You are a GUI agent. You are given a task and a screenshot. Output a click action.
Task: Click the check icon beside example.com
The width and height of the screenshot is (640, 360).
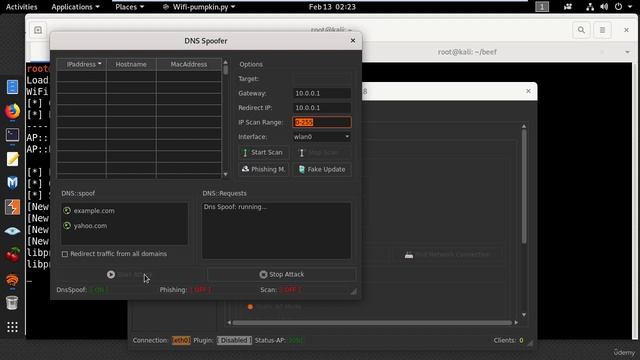click(67, 211)
